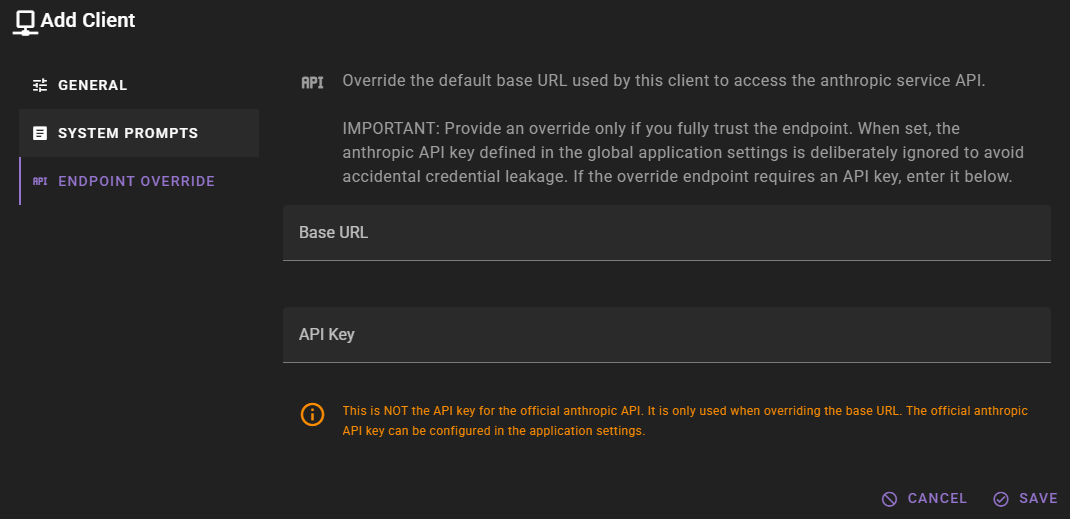
Task: Click the API icon beside Endpoint Override
Action: click(40, 181)
